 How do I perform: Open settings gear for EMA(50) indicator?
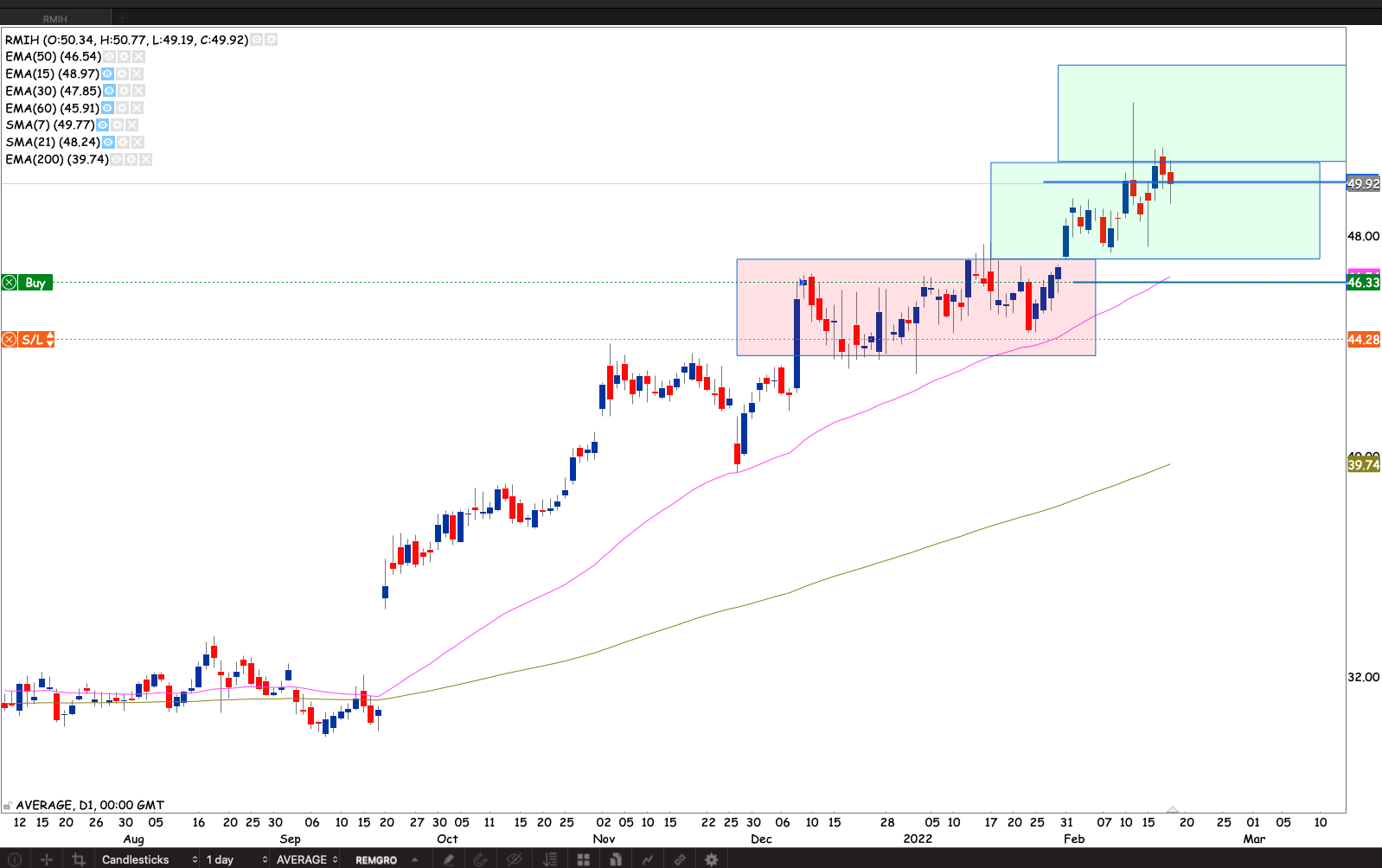pos(124,57)
